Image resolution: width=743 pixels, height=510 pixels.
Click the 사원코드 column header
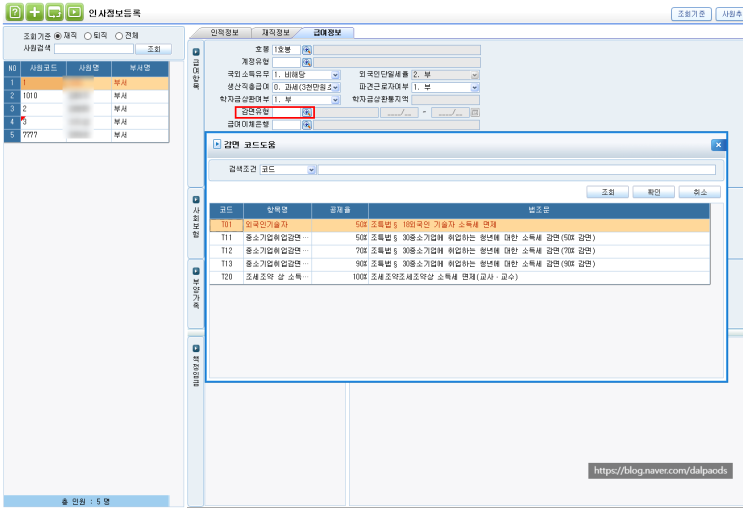click(43, 69)
